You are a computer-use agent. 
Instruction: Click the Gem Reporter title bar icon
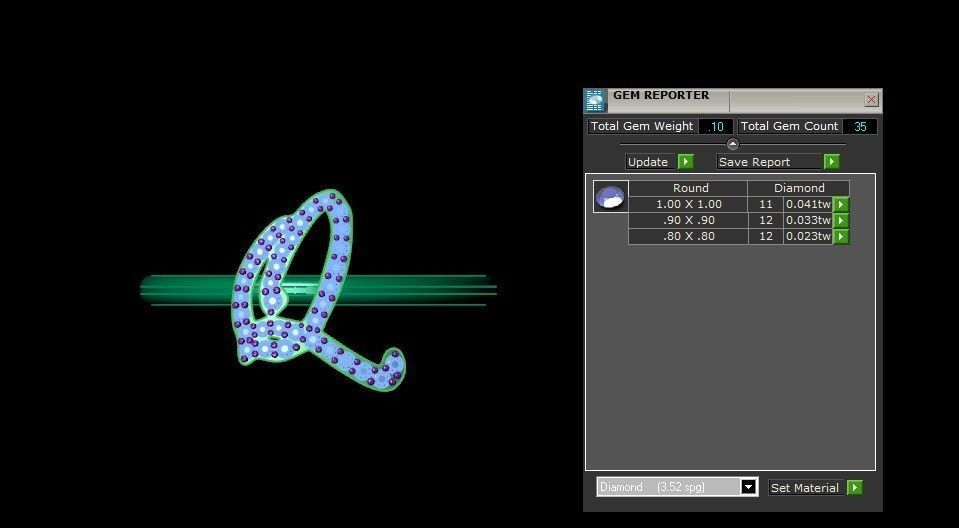tap(595, 100)
